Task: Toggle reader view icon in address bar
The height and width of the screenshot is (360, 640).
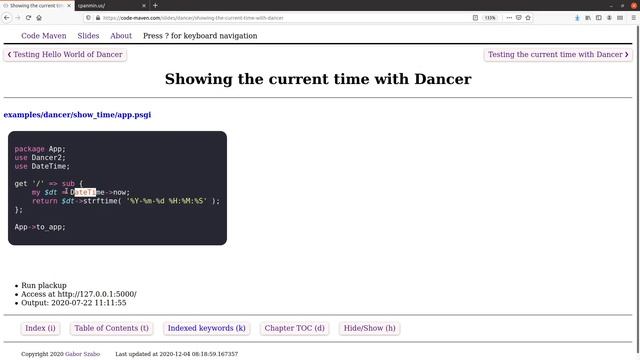Action: [475, 18]
